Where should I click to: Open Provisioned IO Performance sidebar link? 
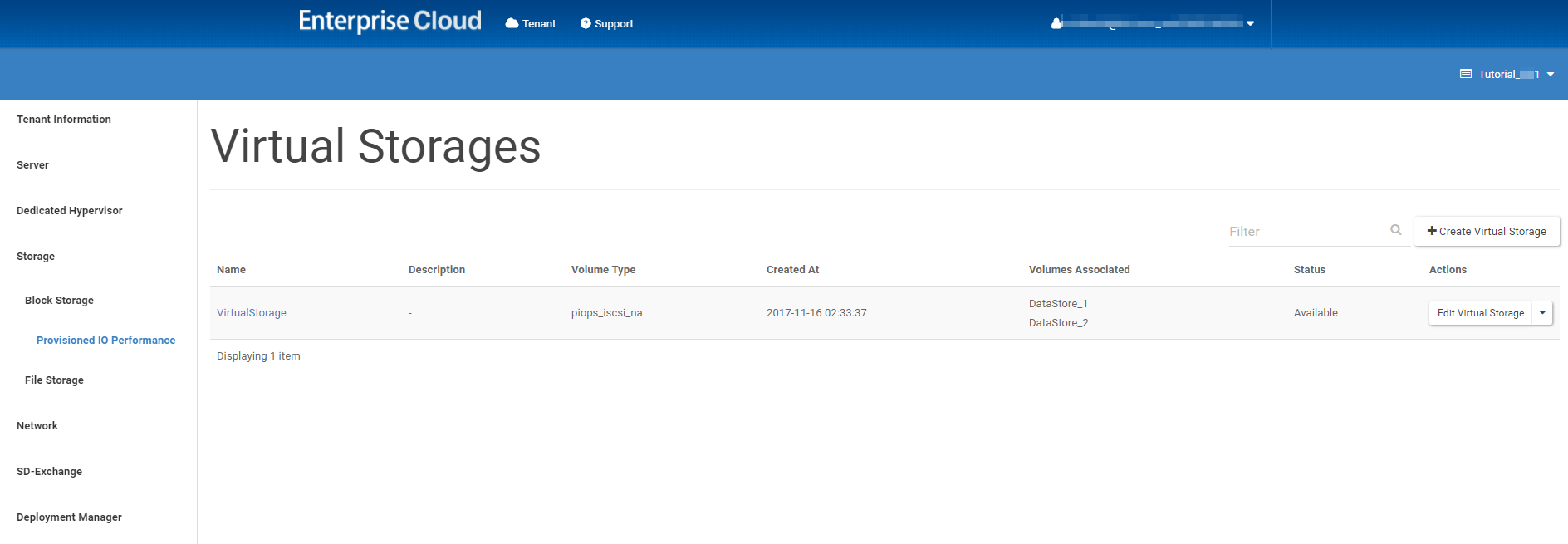coord(105,341)
